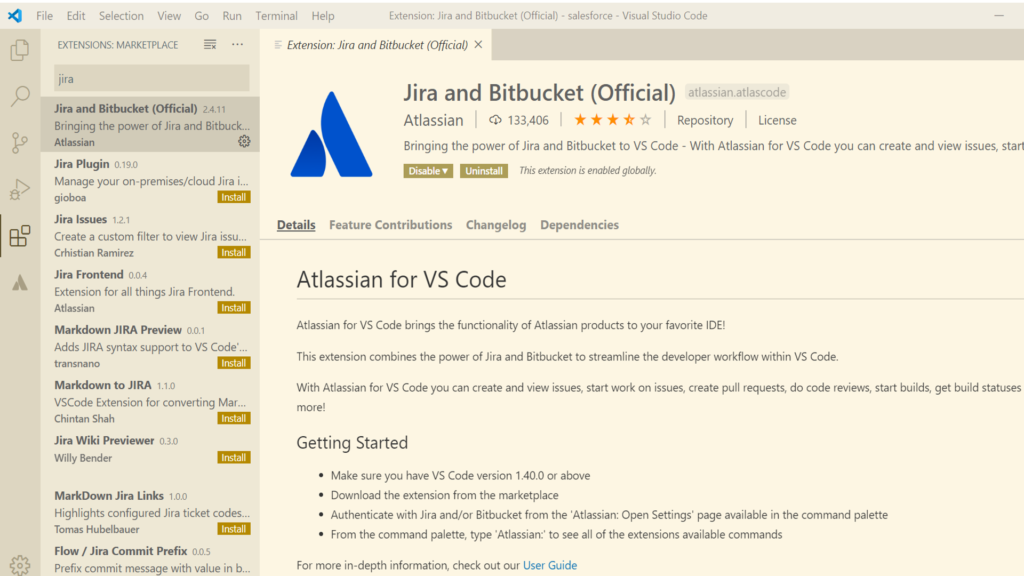Open the Extensions view icon
Viewport: 1024px width, 576px height.
(20, 236)
